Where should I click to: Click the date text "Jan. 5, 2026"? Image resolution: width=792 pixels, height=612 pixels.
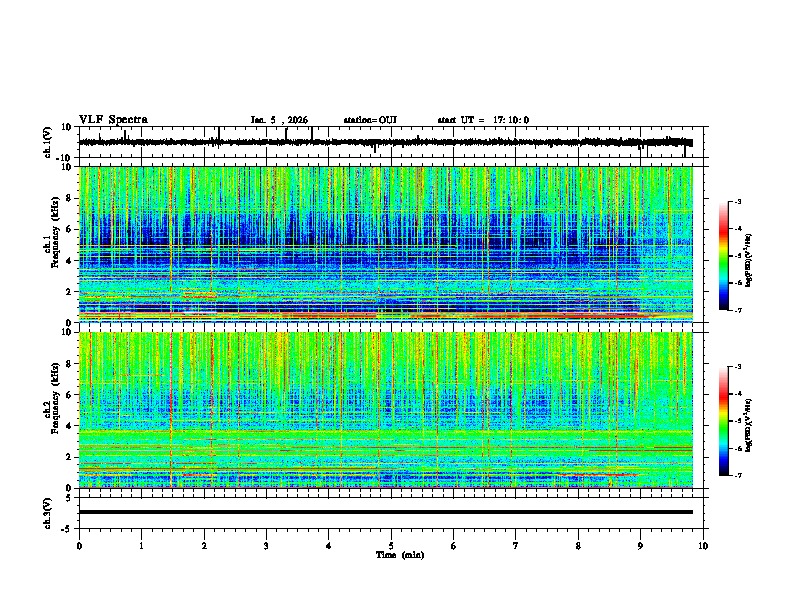click(279, 120)
